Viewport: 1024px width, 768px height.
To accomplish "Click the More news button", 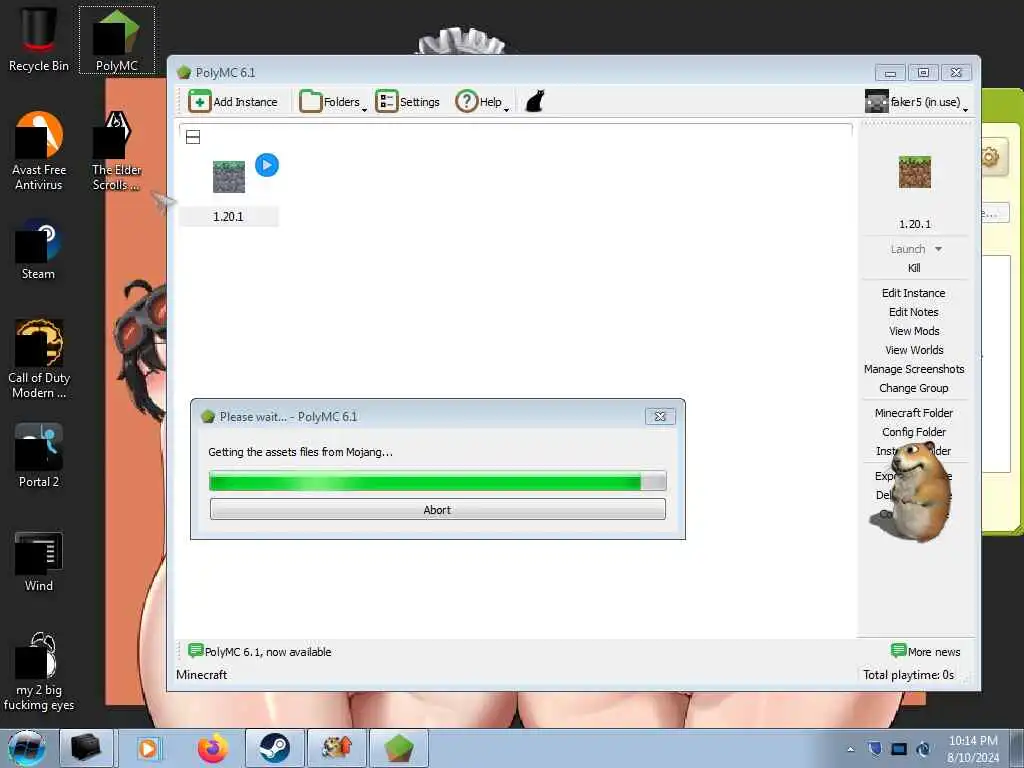I will pos(925,651).
